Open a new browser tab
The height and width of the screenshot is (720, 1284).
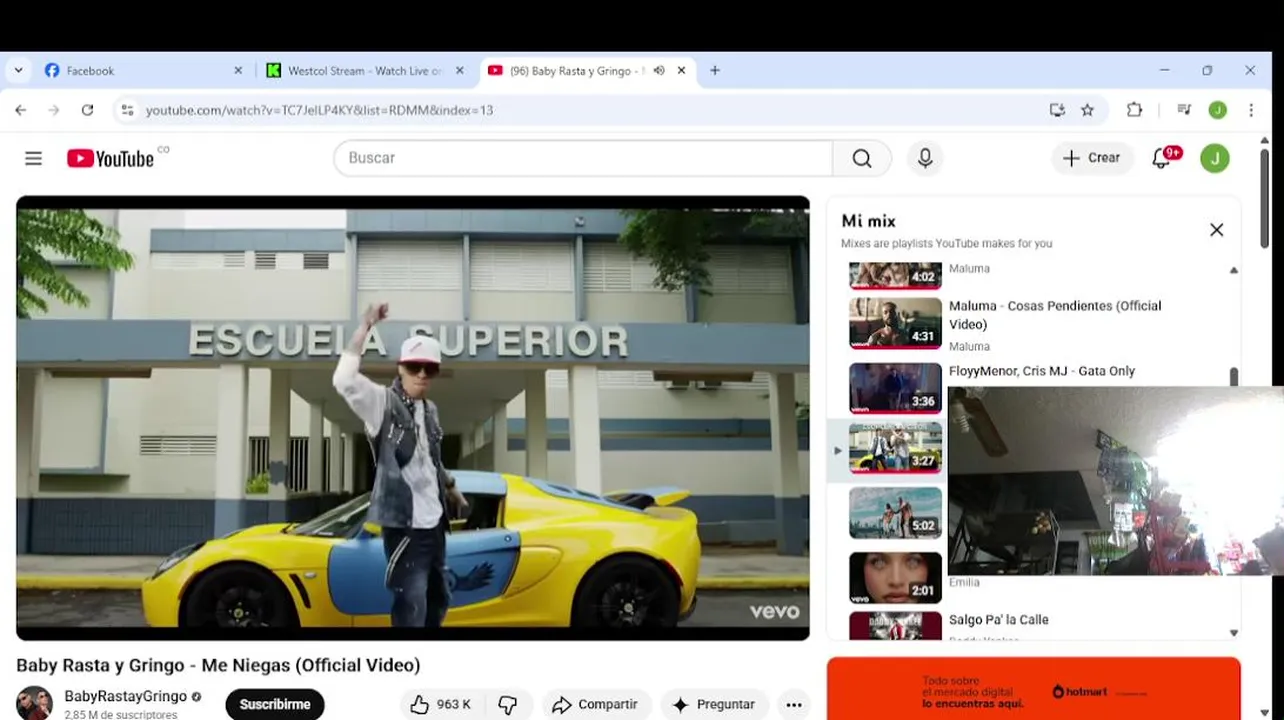pyautogui.click(x=714, y=71)
